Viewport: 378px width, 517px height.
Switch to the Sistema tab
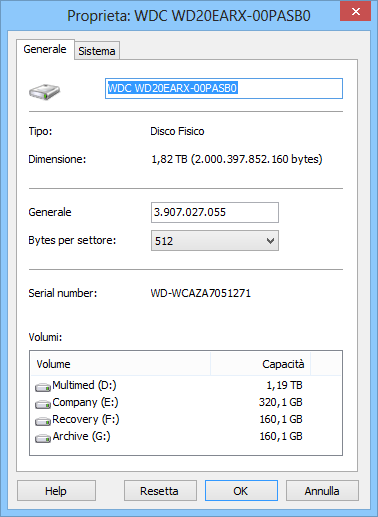pyautogui.click(x=97, y=51)
